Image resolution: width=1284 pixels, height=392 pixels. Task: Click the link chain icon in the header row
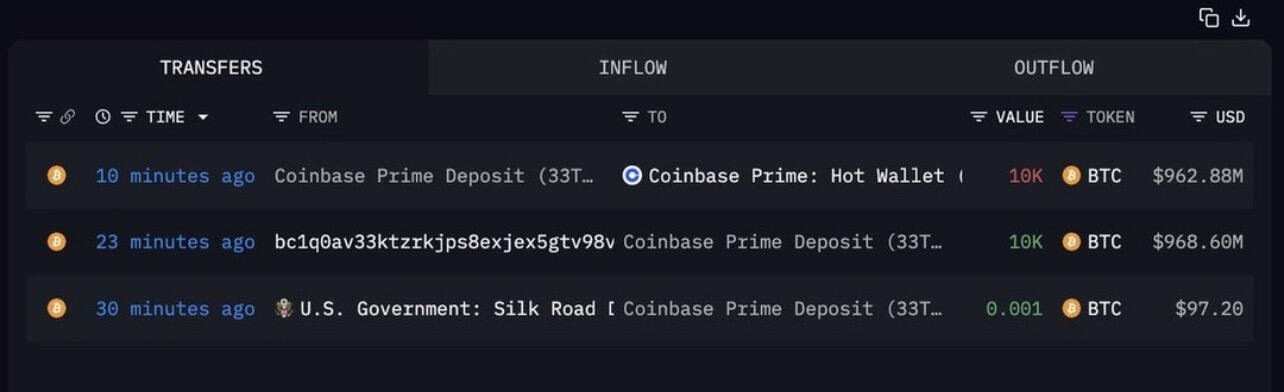point(68,117)
